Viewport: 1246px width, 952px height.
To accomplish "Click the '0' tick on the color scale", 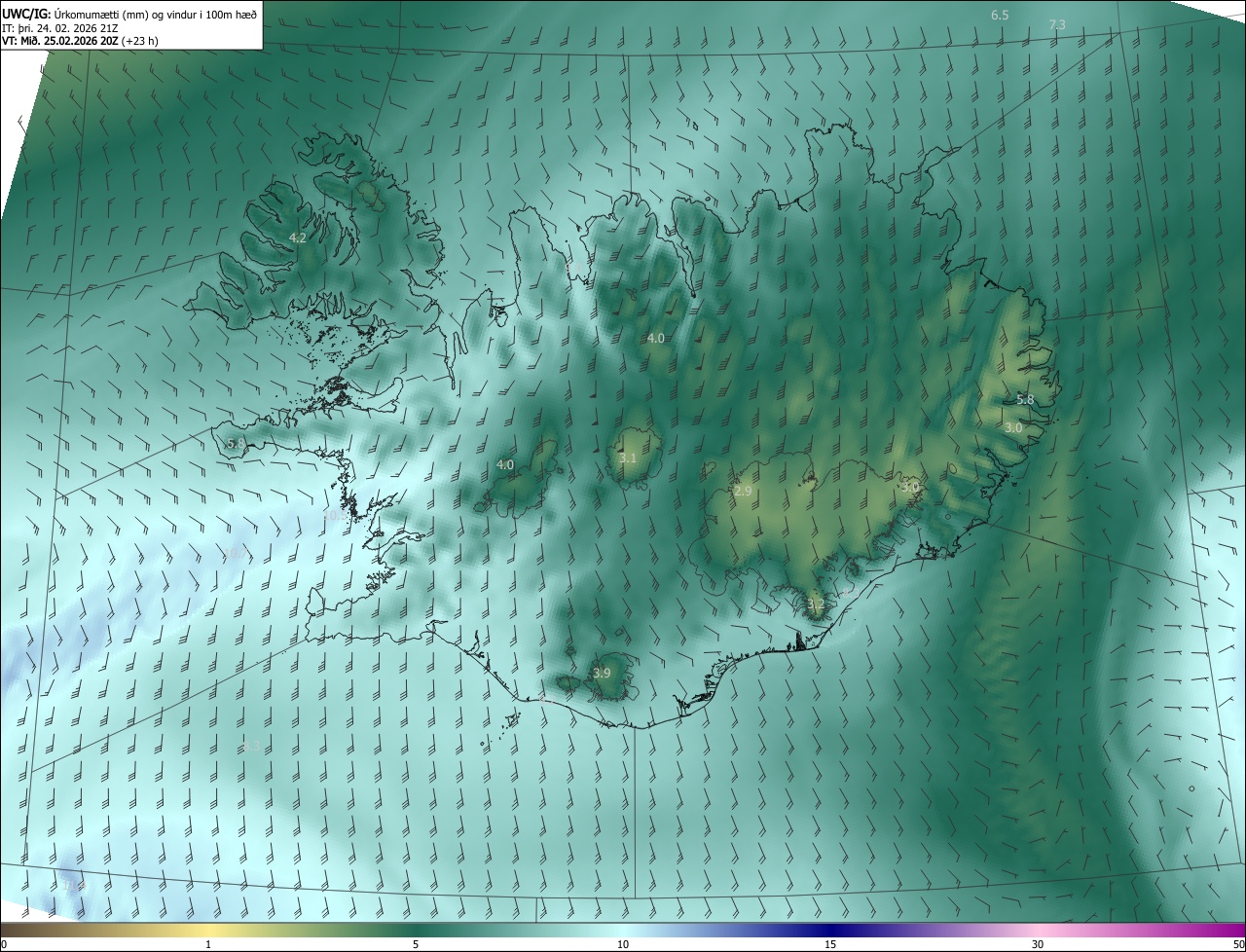I will click(4, 944).
